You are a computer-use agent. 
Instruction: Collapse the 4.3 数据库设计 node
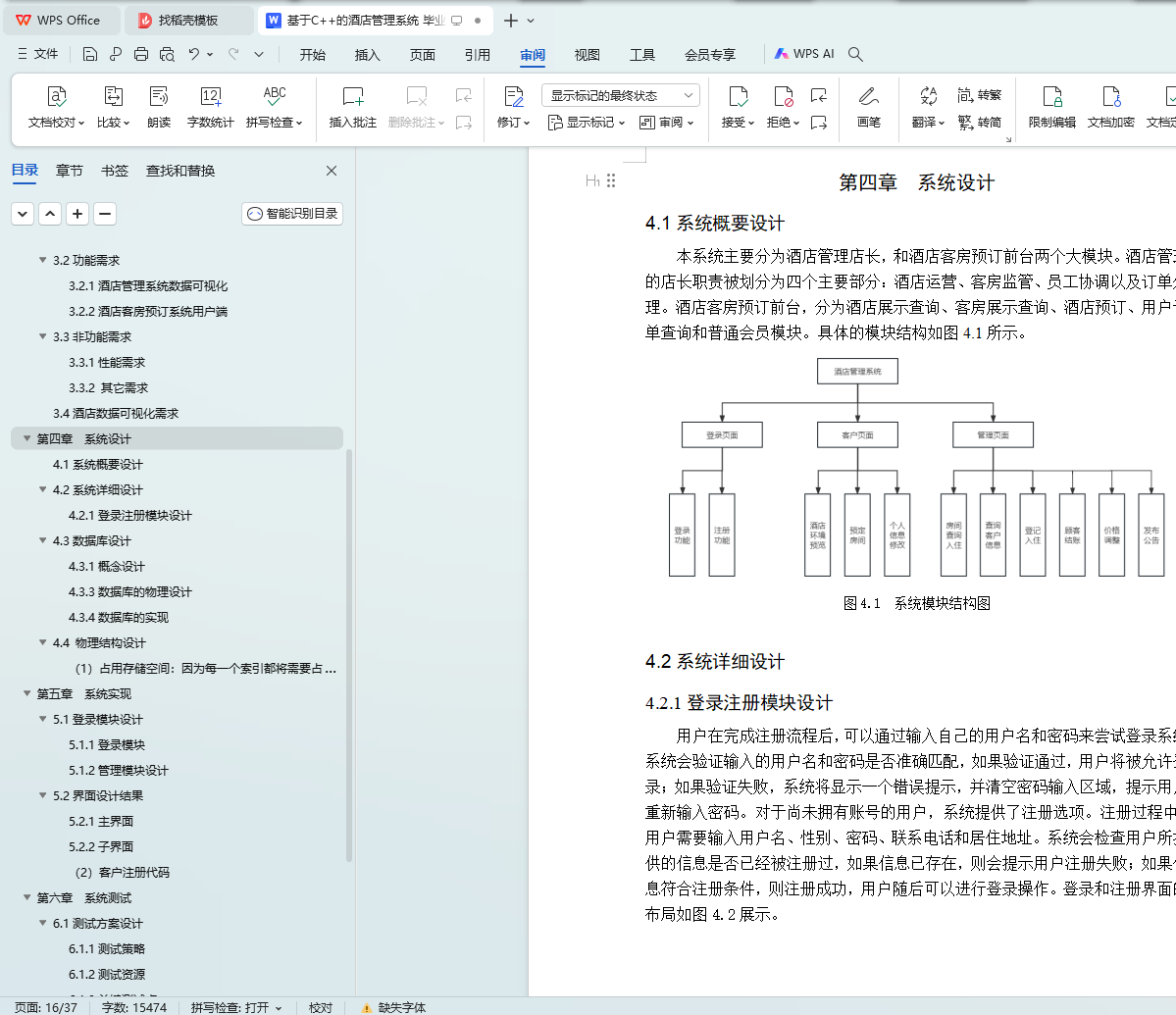pos(43,540)
